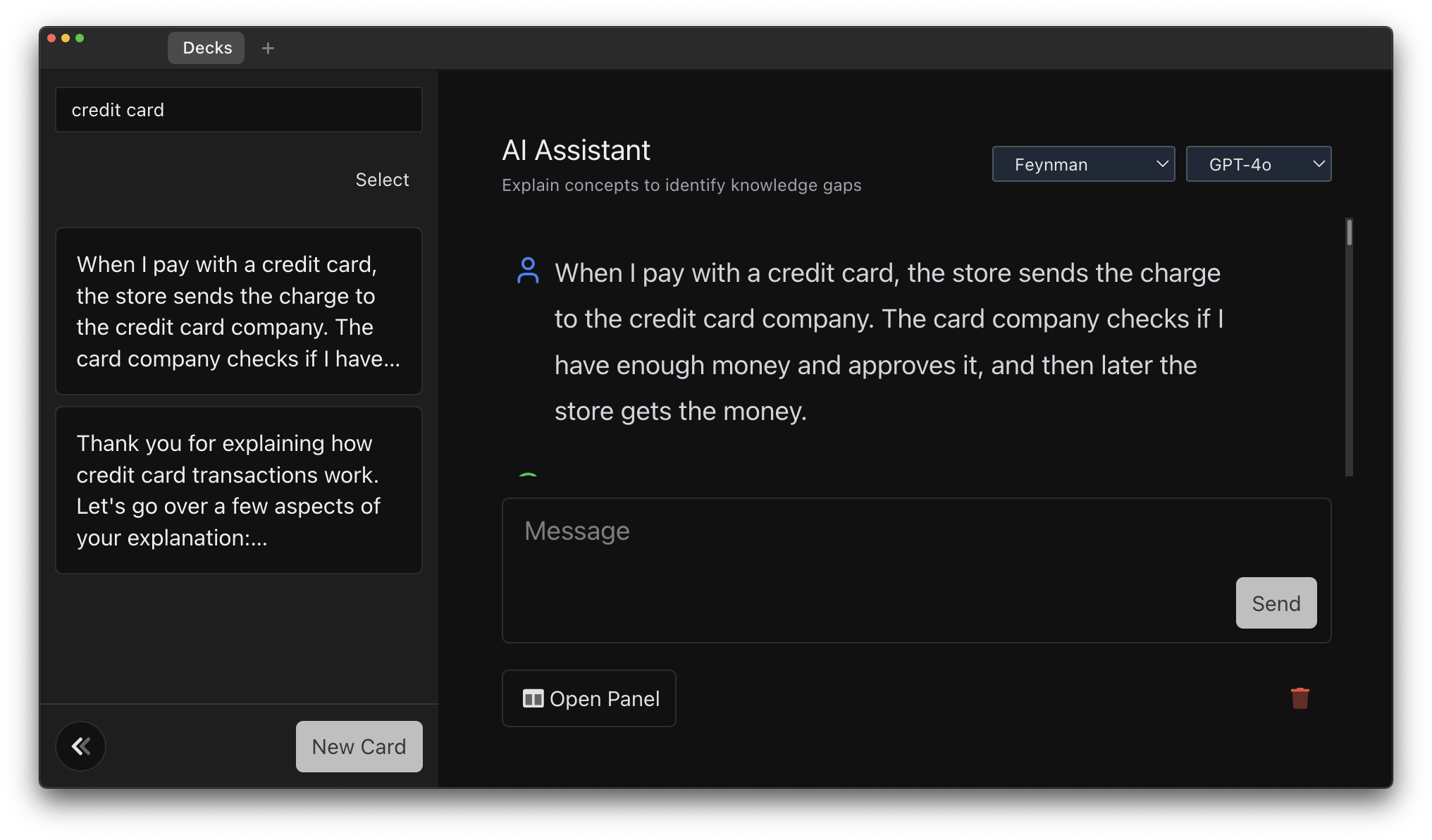Open a new tab with the plus icon
This screenshot has height=840, width=1432.
tap(267, 48)
